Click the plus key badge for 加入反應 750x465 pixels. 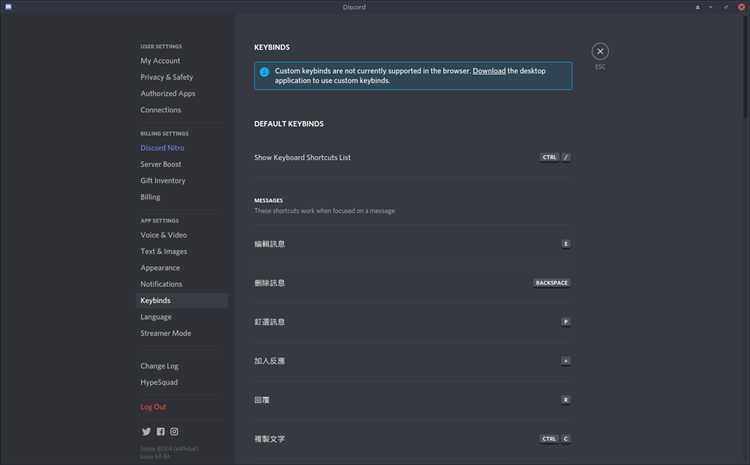point(566,361)
